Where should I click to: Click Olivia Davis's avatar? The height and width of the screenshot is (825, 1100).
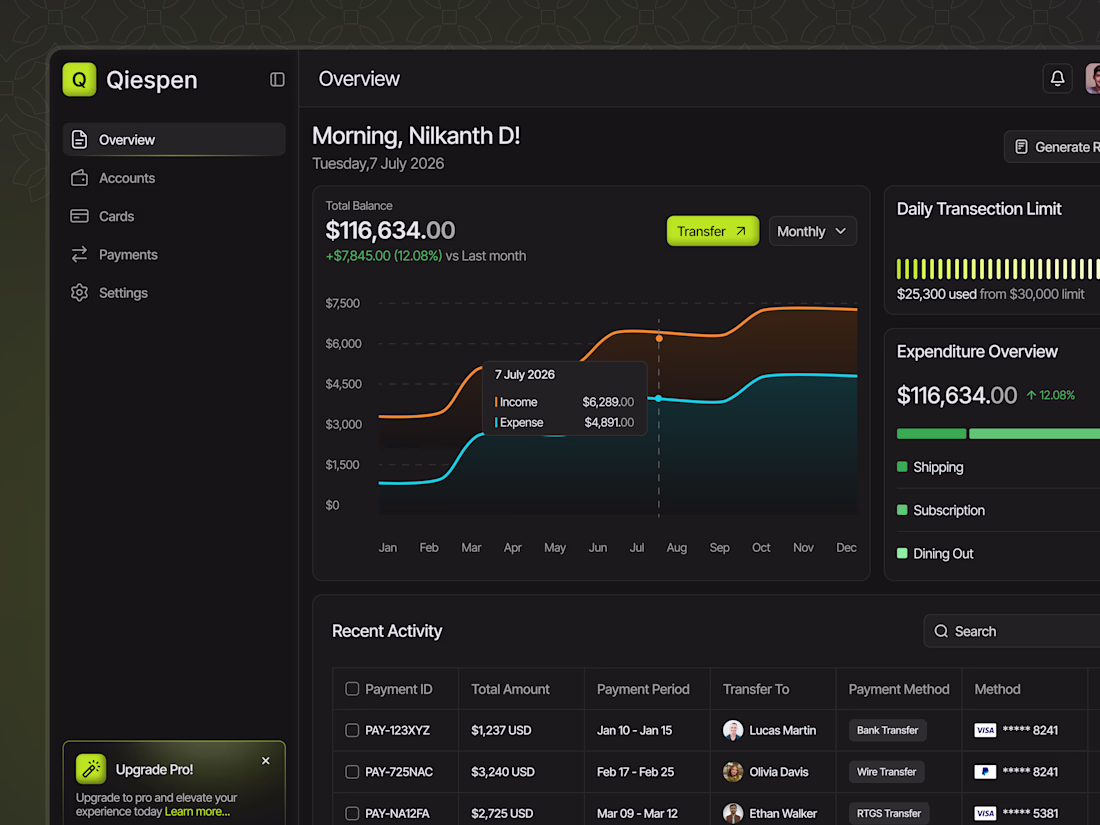(733, 772)
